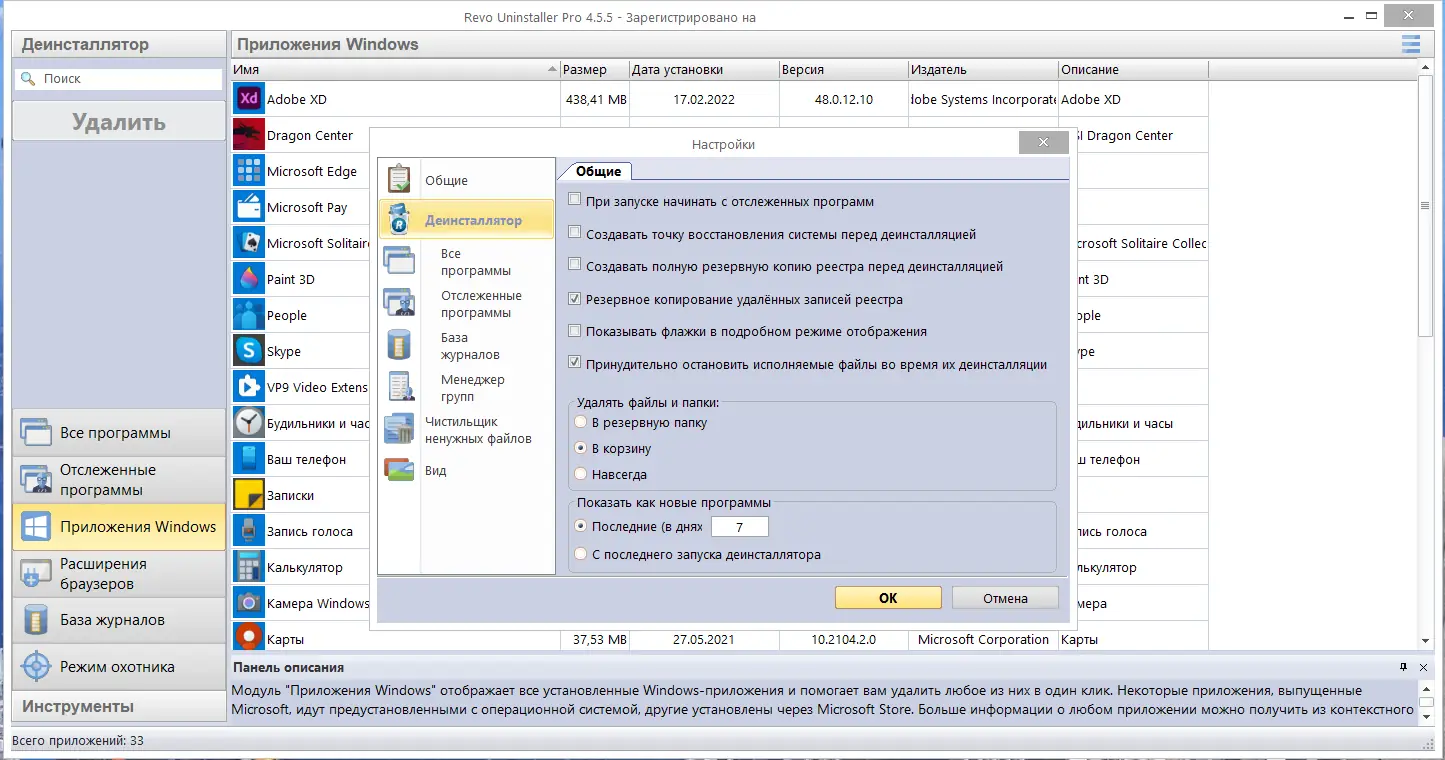Select the Навсегда radio option
Viewport: 1445px width, 760px height.
tap(581, 474)
